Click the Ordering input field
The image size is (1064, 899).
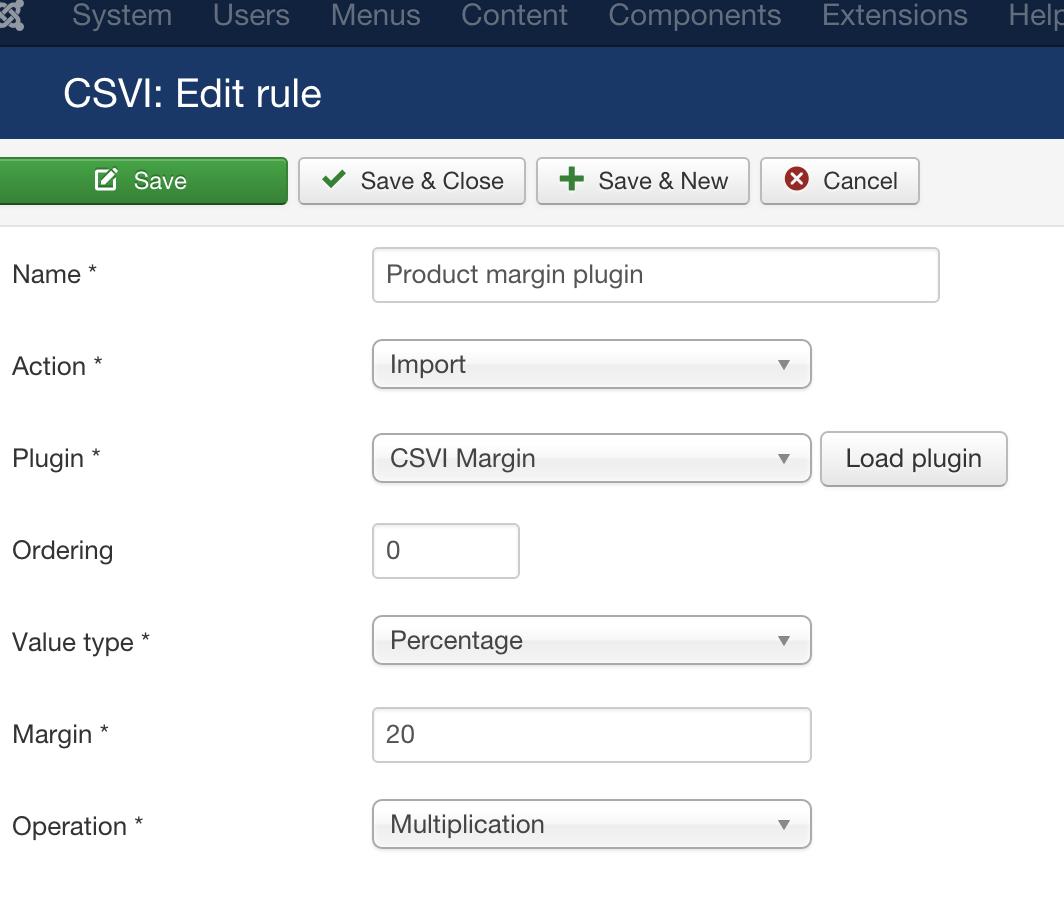tap(446, 551)
